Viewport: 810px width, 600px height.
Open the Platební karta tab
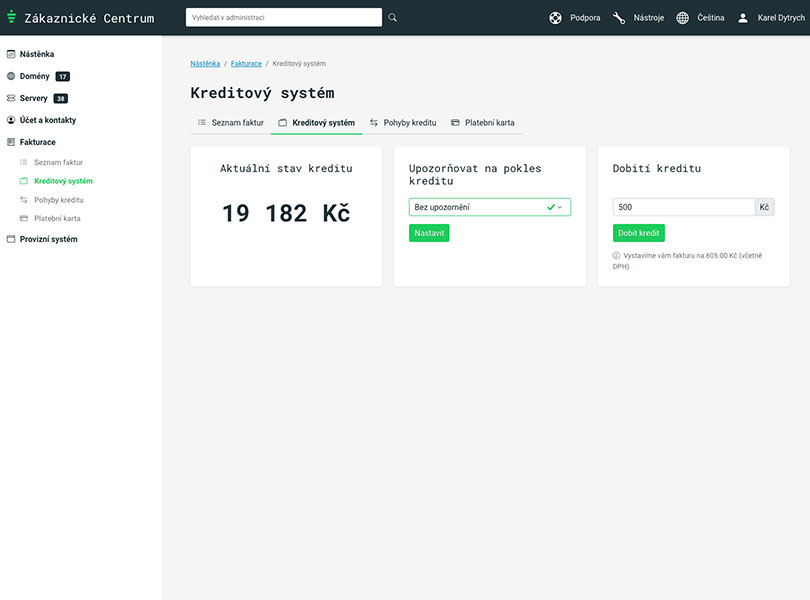(483, 123)
